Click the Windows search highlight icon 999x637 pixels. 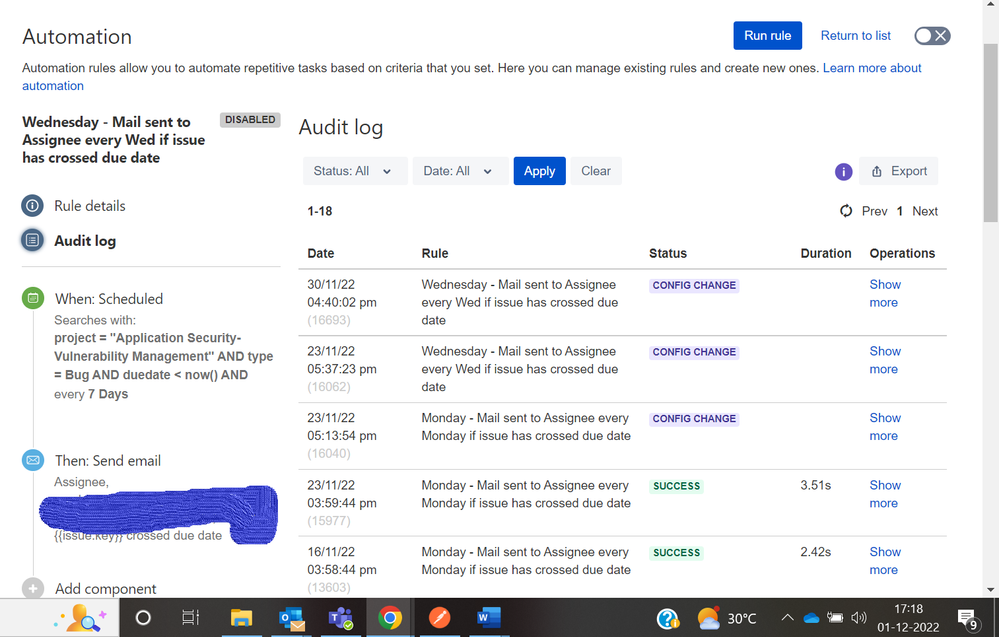[x=81, y=617]
